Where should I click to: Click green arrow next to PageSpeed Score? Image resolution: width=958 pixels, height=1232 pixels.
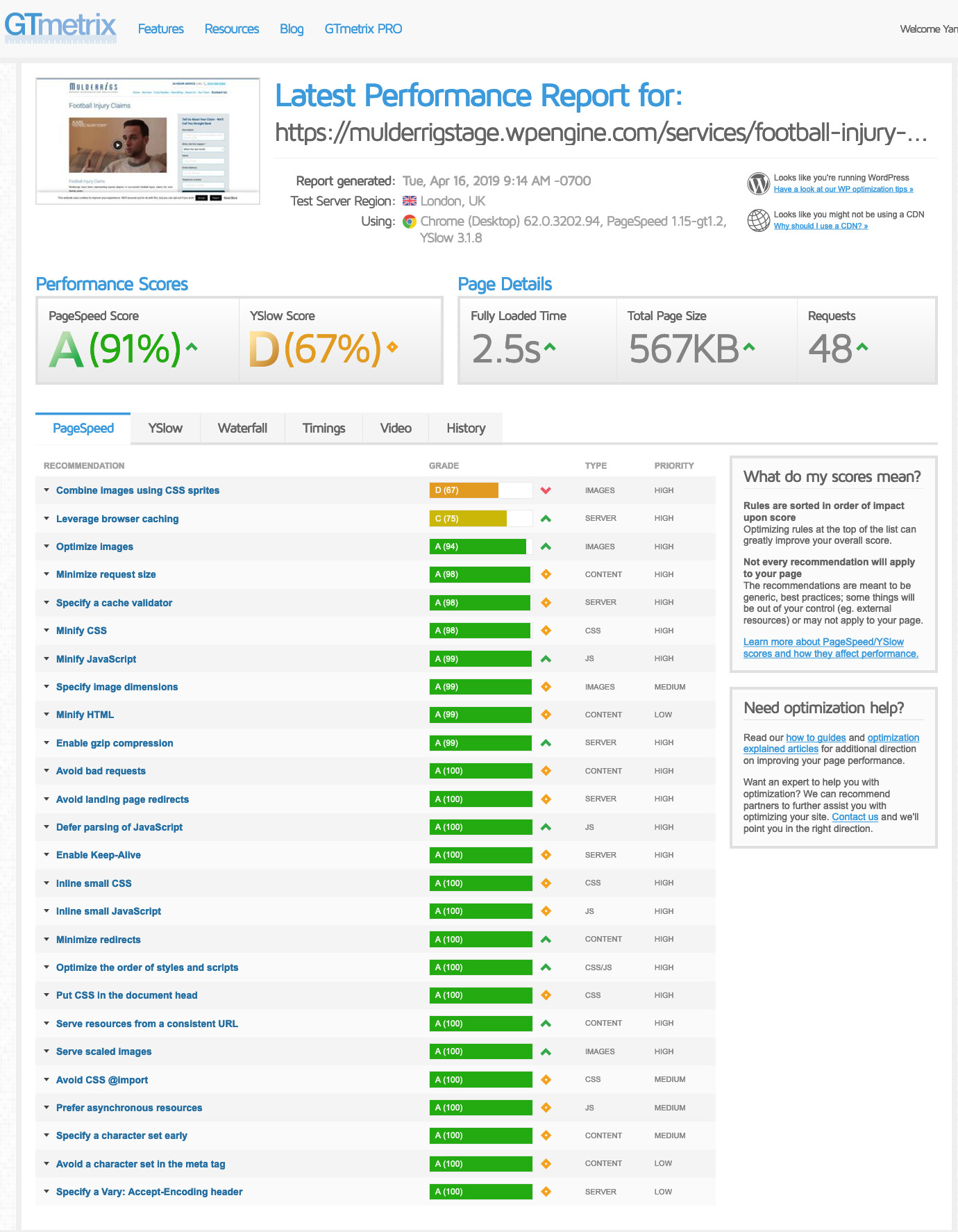tap(192, 347)
